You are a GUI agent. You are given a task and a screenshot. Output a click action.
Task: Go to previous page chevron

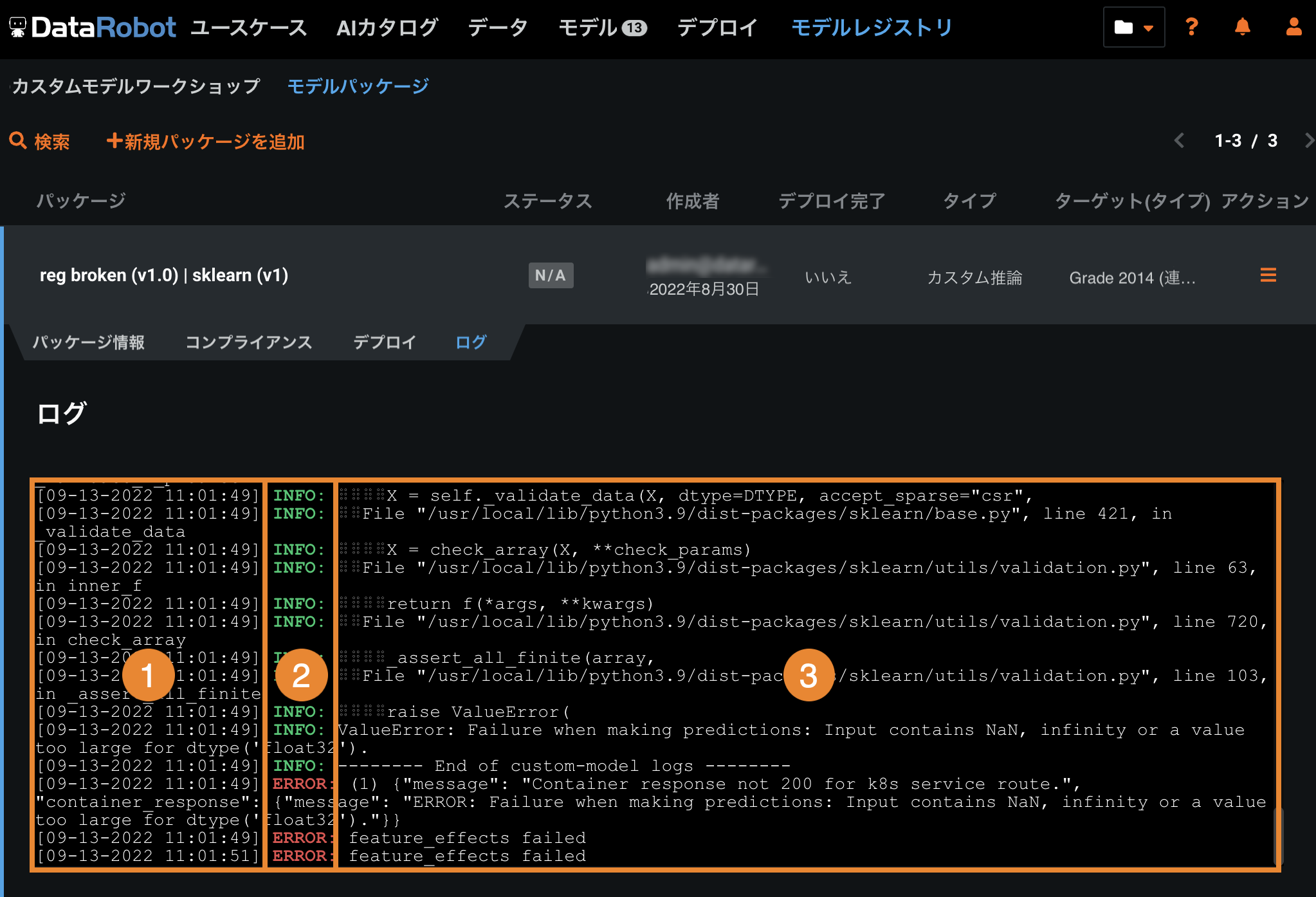(x=1179, y=141)
